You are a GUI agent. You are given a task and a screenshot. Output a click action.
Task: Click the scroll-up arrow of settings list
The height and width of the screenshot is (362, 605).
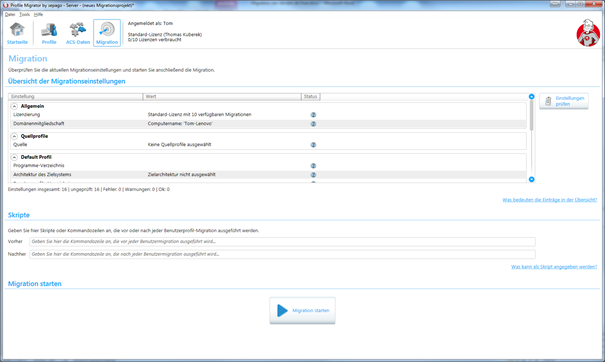pos(531,96)
